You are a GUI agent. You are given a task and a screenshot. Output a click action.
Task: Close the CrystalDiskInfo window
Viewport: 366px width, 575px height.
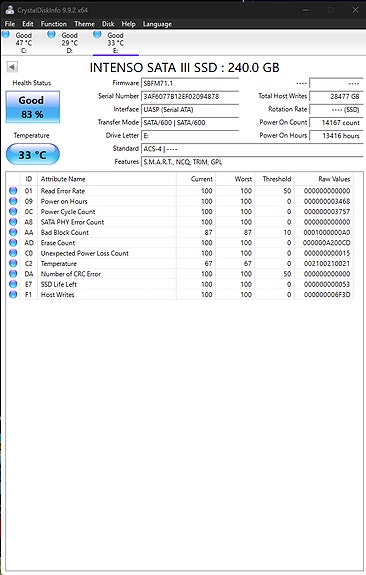(355, 10)
